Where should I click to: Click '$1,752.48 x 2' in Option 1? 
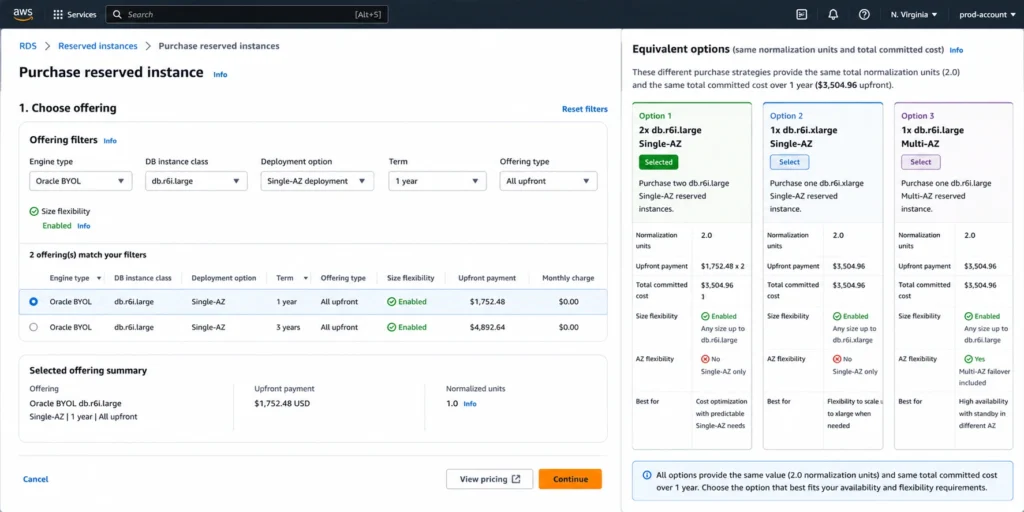(723, 266)
